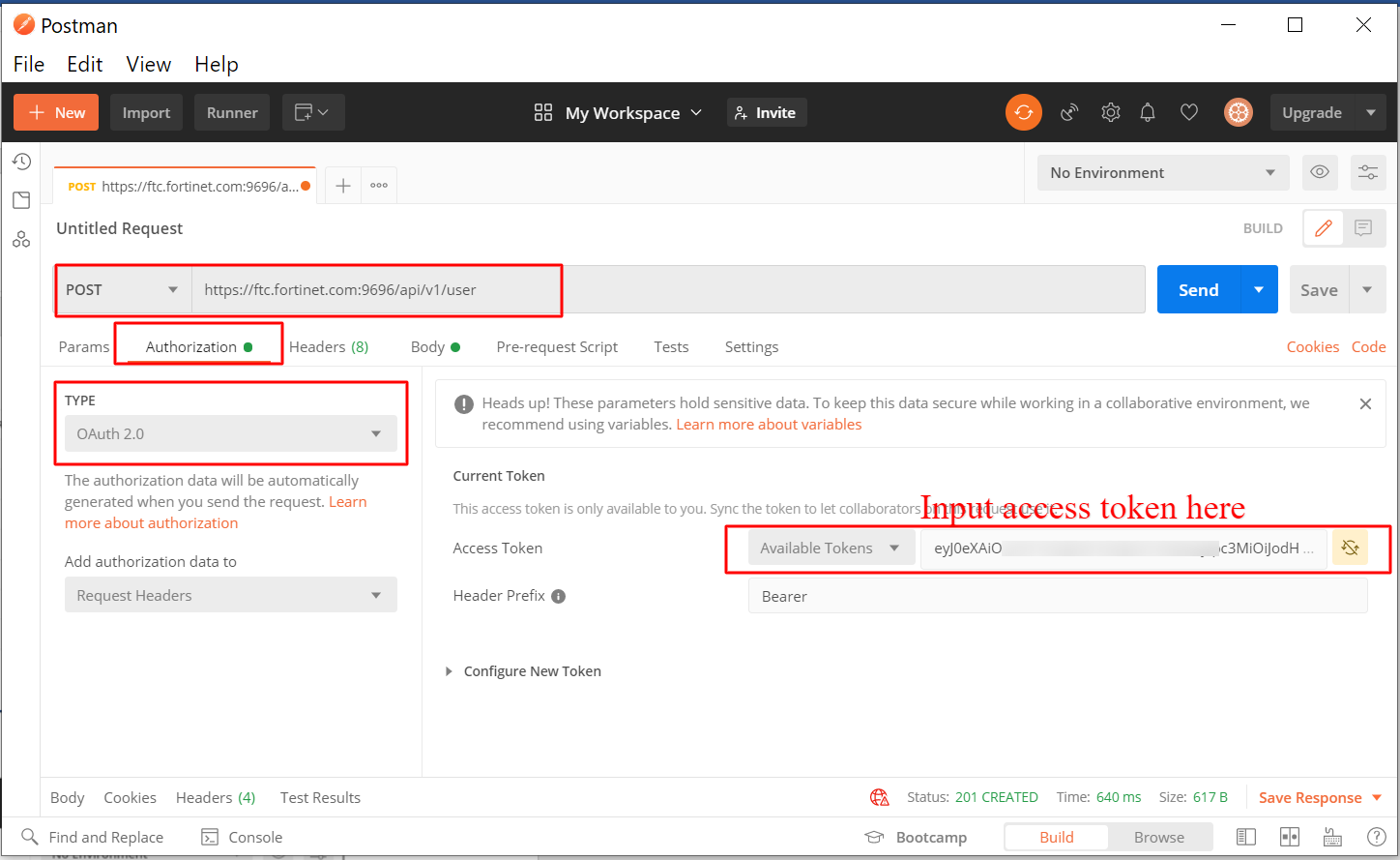Expand Configure New Token section
The image size is (1400, 860).
(x=523, y=671)
